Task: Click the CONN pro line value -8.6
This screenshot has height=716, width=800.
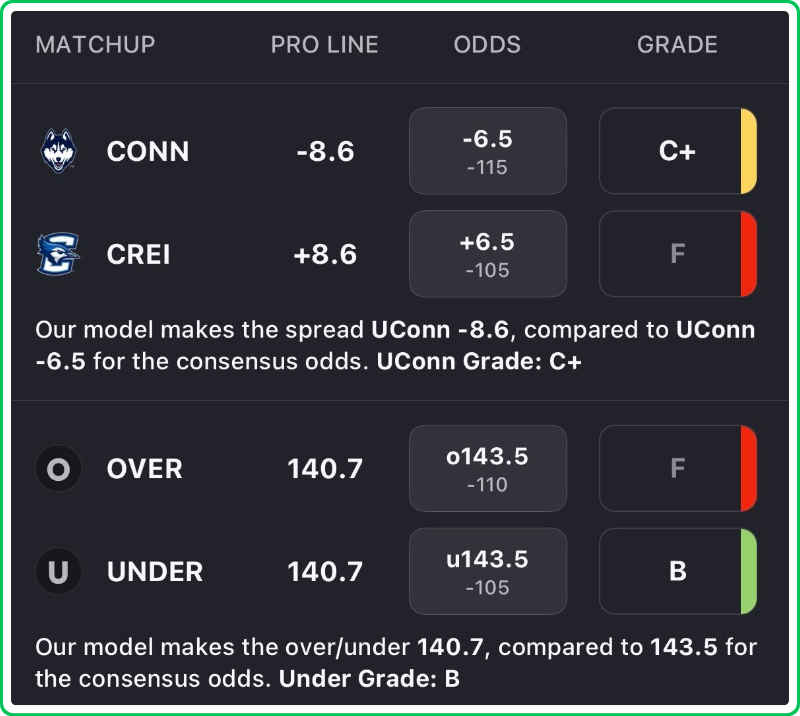Action: 325,151
